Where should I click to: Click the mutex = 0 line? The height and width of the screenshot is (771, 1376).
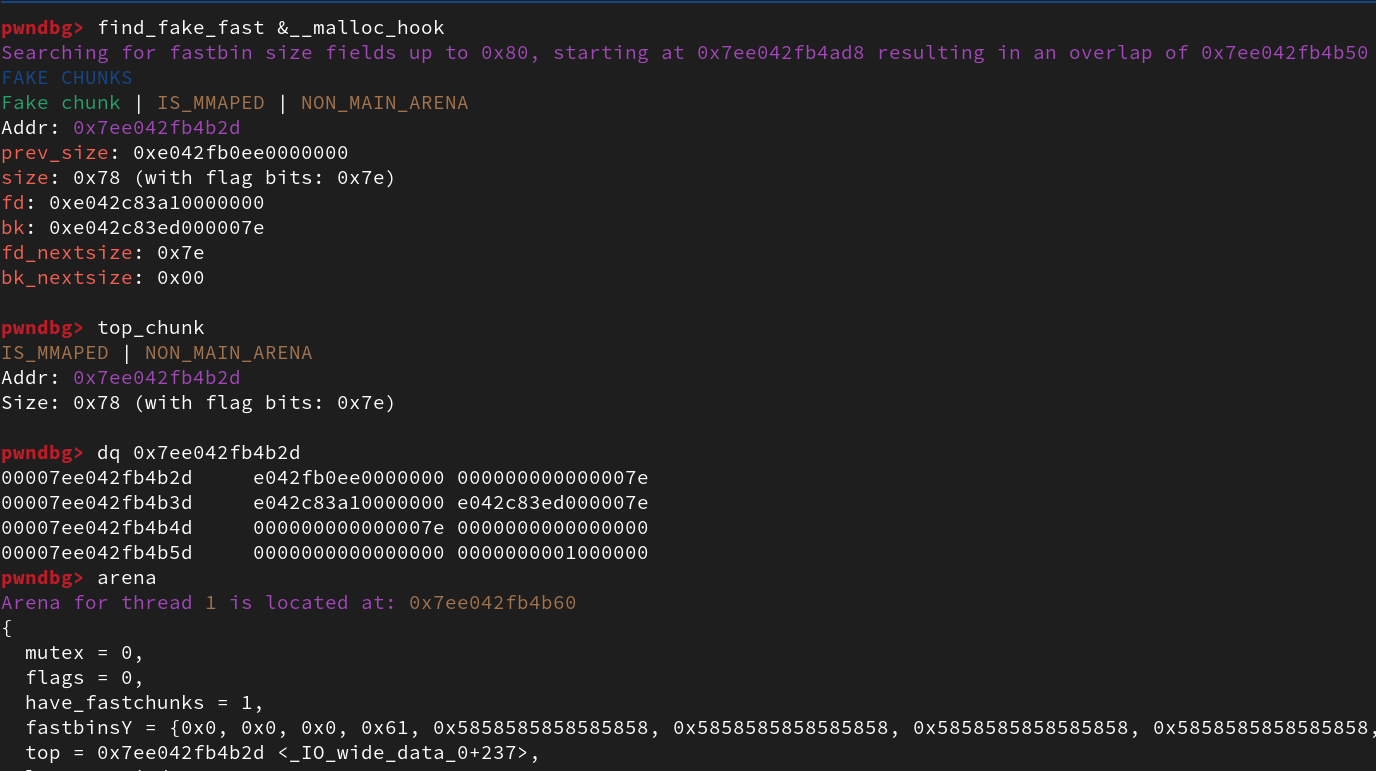[84, 653]
